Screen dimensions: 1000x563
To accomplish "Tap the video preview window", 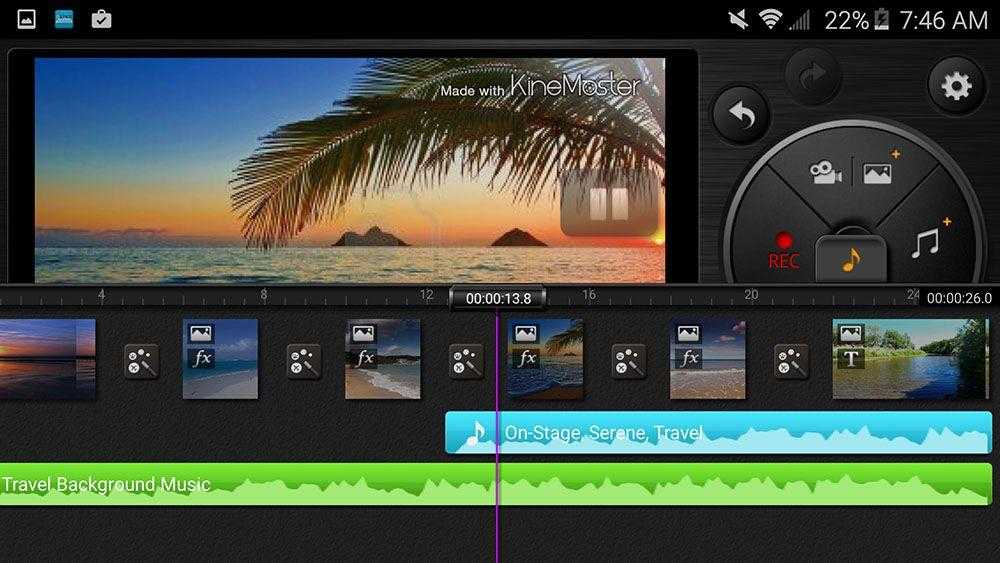I will [x=350, y=170].
